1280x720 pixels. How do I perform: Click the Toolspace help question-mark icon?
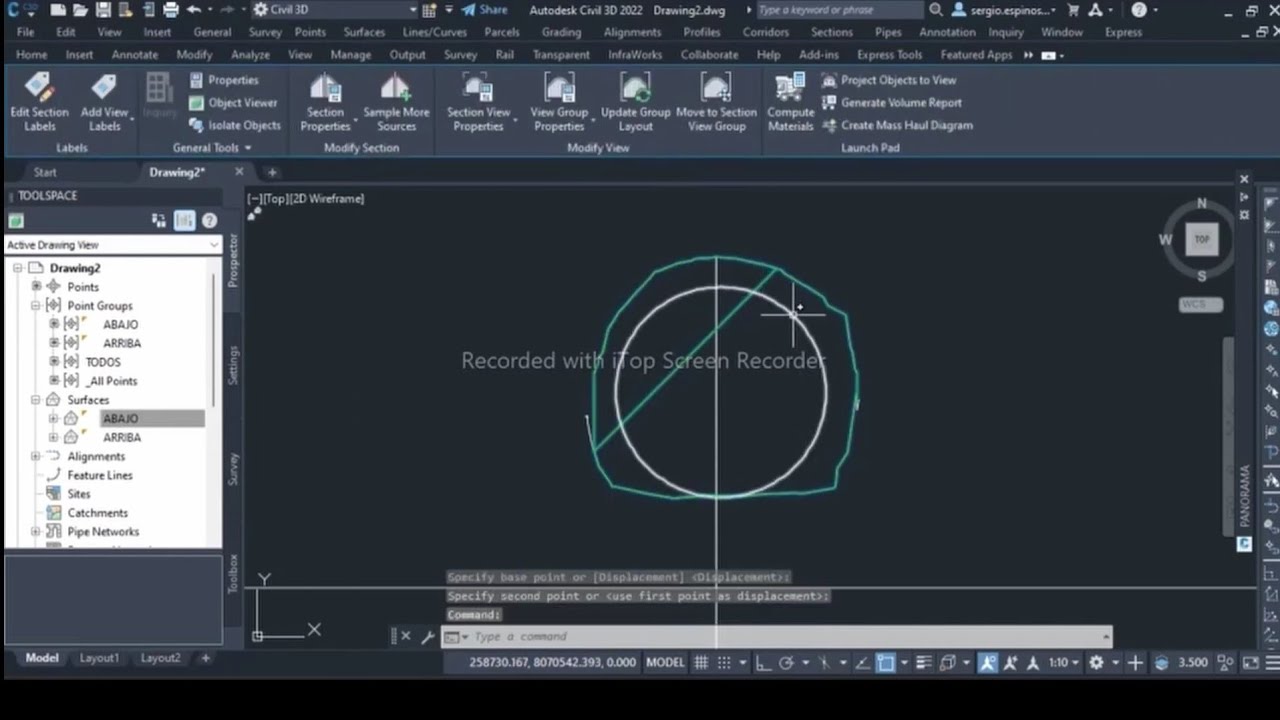209,221
